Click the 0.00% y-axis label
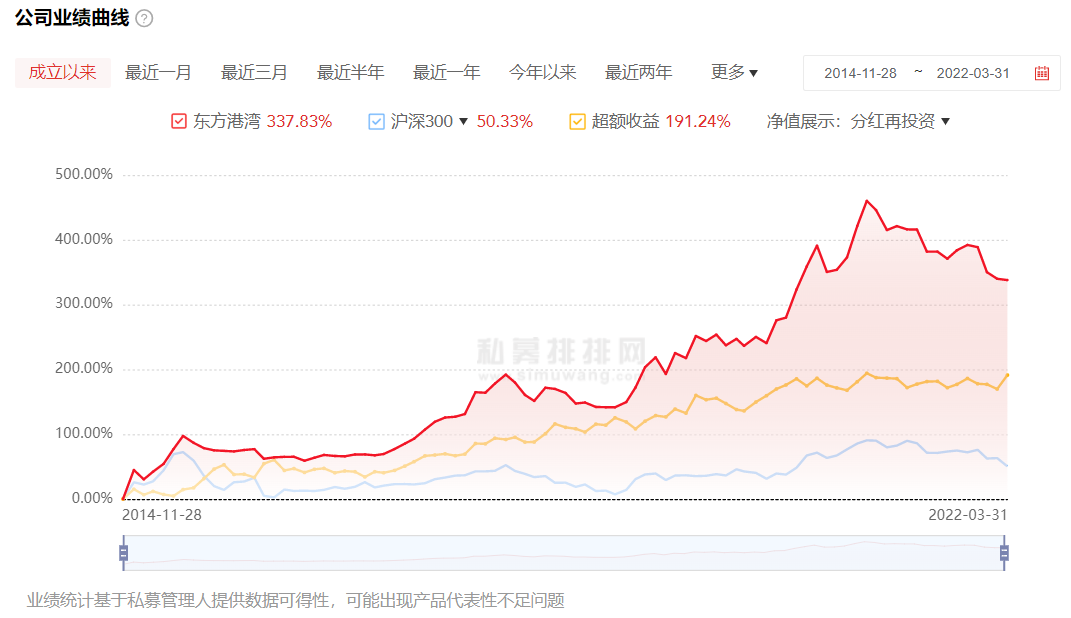The image size is (1071, 618). click(x=92, y=498)
